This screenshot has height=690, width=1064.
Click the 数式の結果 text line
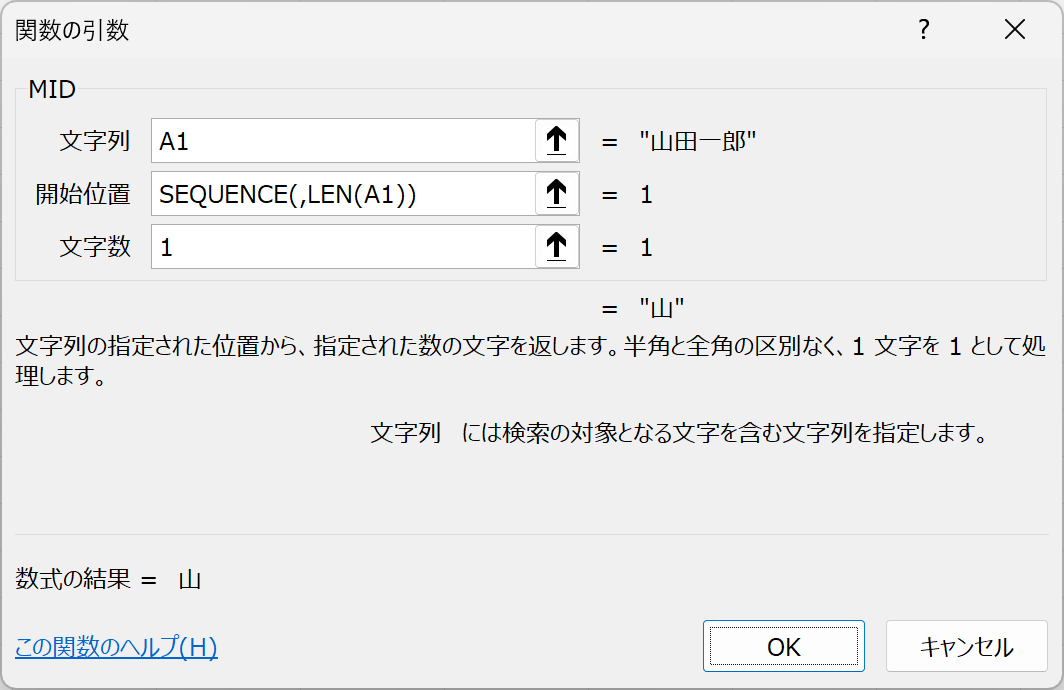[109, 579]
